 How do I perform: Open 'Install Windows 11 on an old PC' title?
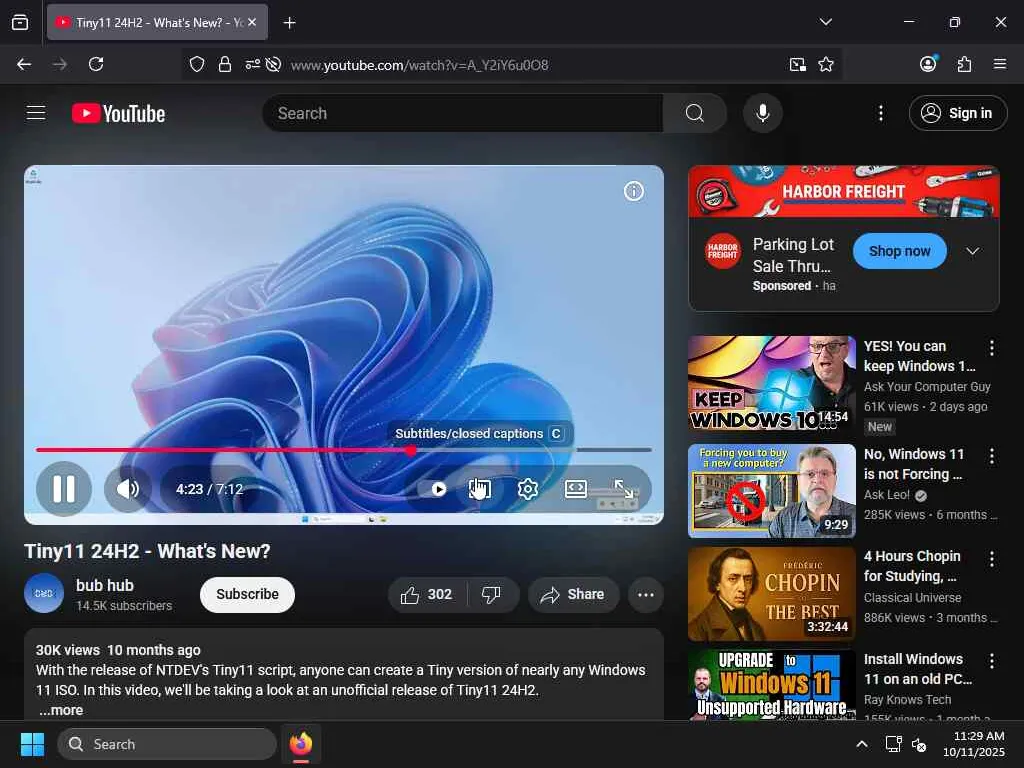pos(918,669)
